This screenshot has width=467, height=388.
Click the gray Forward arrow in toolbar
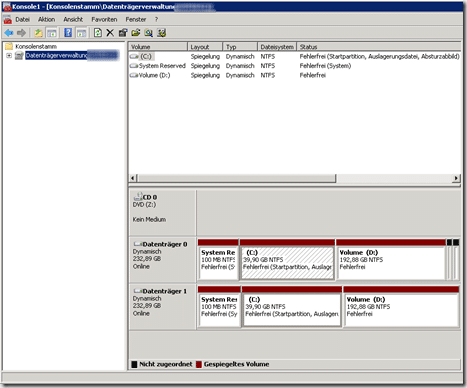[21, 33]
